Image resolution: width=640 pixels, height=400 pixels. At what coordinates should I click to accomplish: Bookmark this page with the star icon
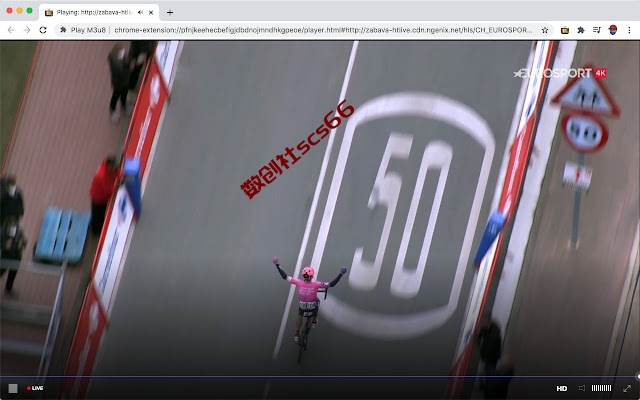544,30
